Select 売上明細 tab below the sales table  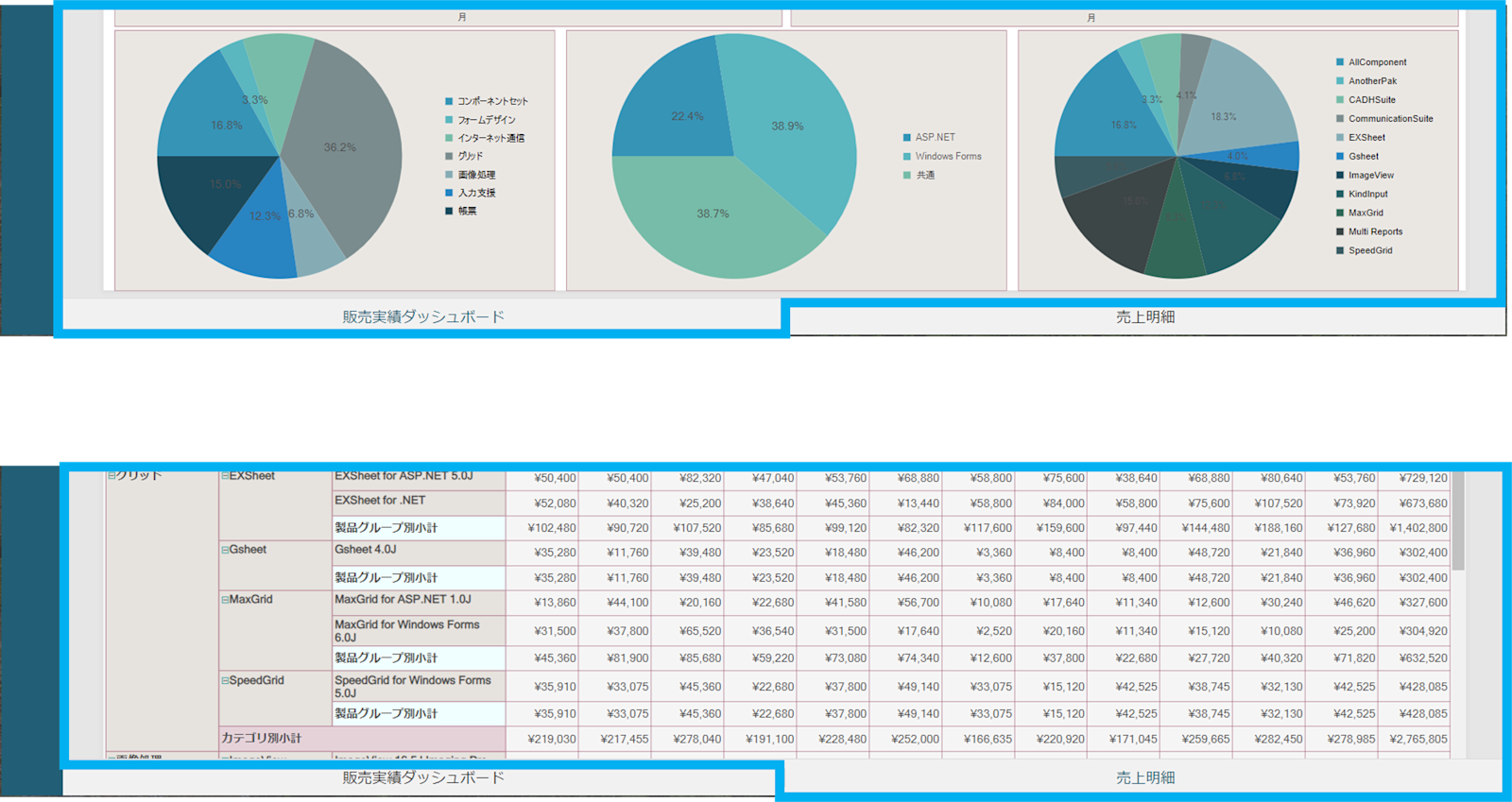click(x=1144, y=778)
